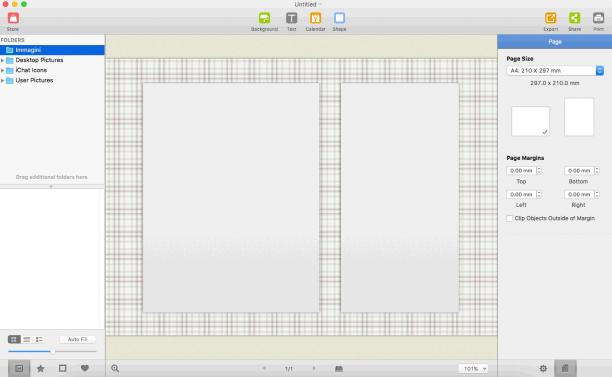Expand the Desktop Pictures folder

click(x=2, y=60)
